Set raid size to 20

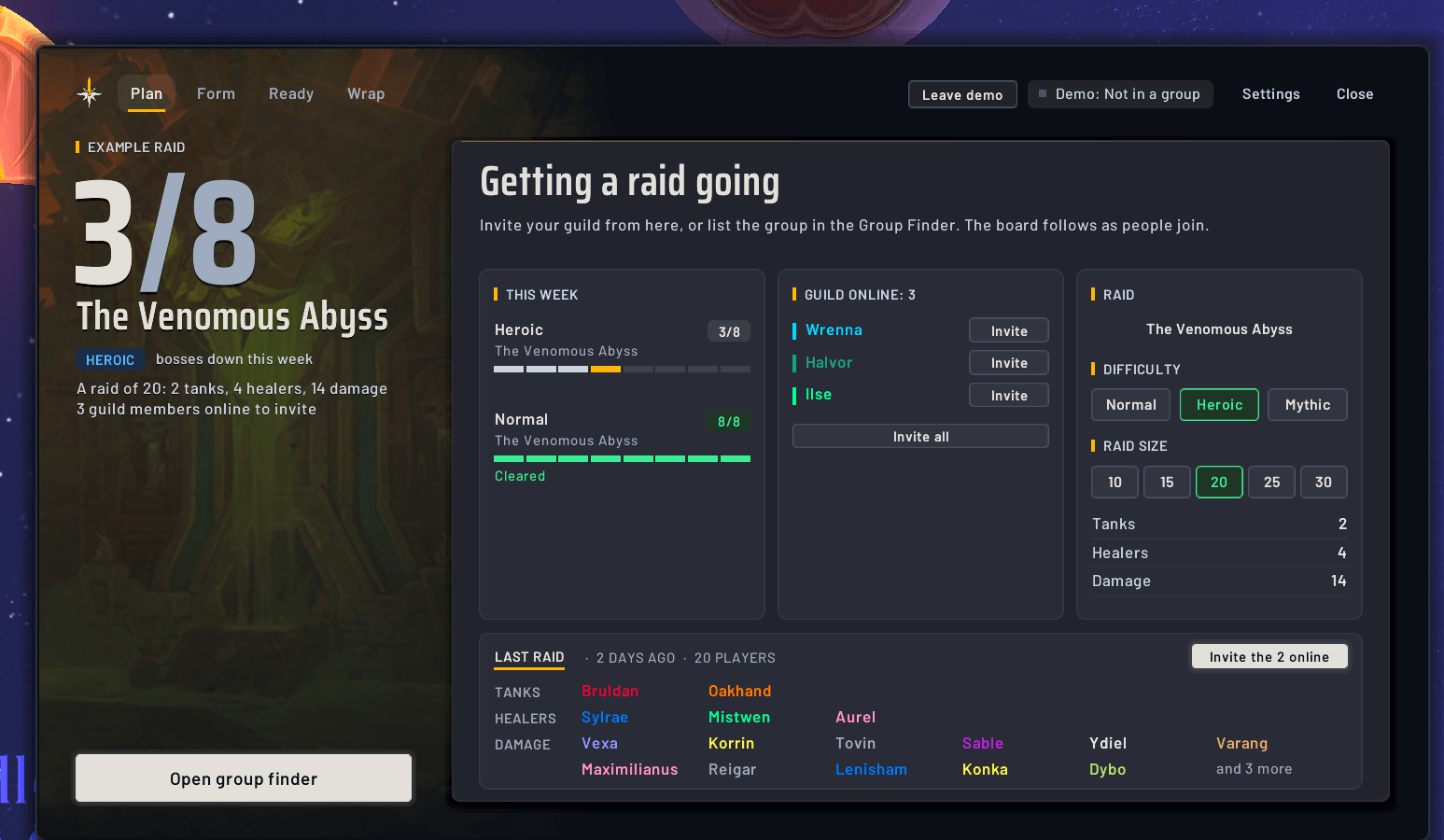(x=1219, y=482)
